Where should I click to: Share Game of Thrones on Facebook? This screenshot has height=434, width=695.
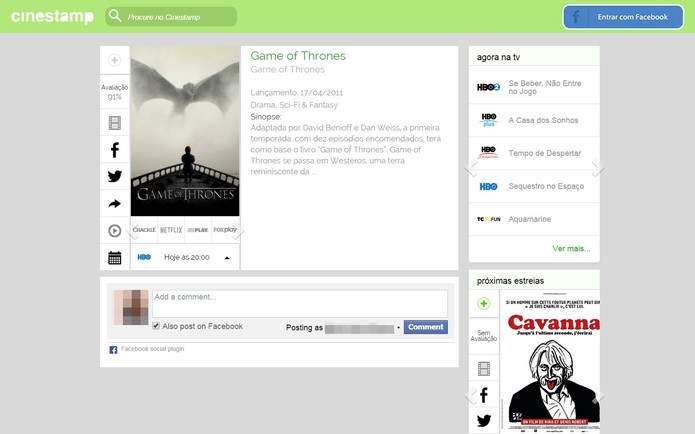coord(114,150)
